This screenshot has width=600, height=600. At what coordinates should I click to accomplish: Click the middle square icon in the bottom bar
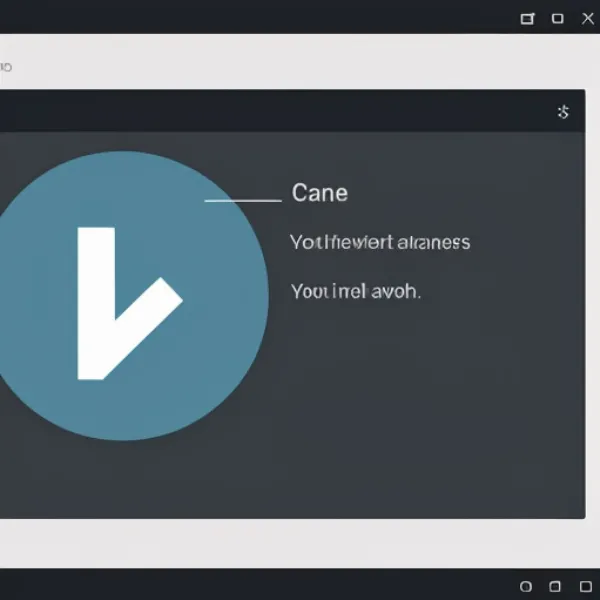[556, 586]
